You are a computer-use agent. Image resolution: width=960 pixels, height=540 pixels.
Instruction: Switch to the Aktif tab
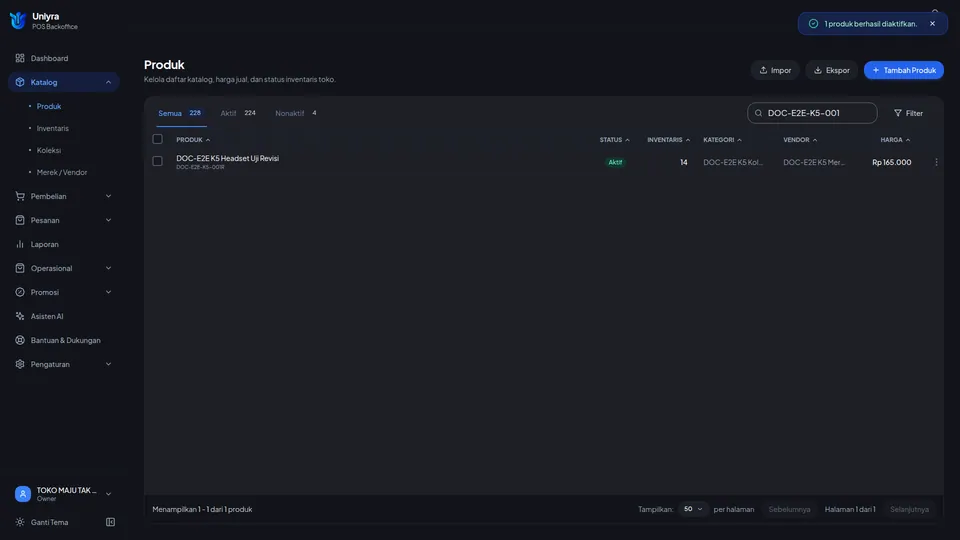coord(238,113)
